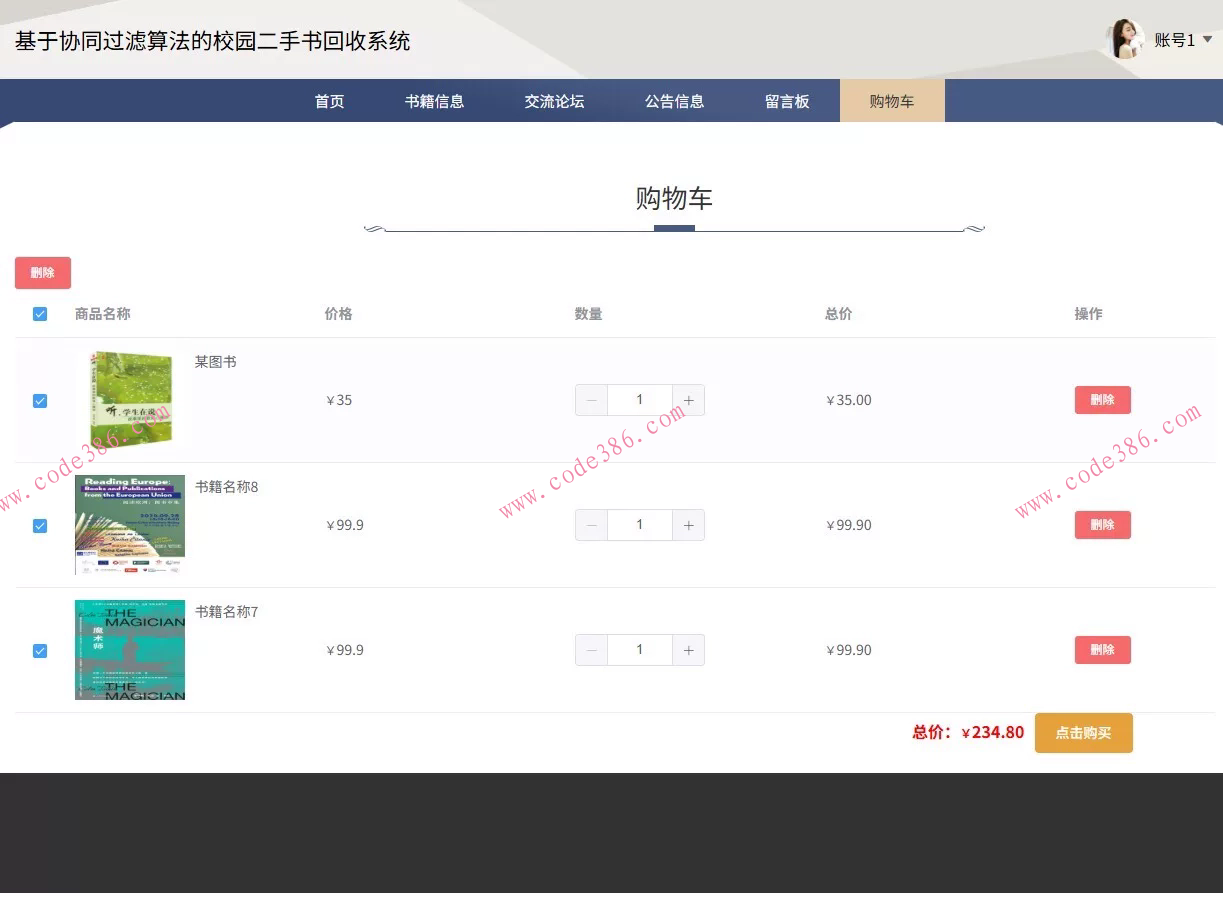
Task: Uncheck the 某图书 row checkbox
Action: pyautogui.click(x=40, y=401)
